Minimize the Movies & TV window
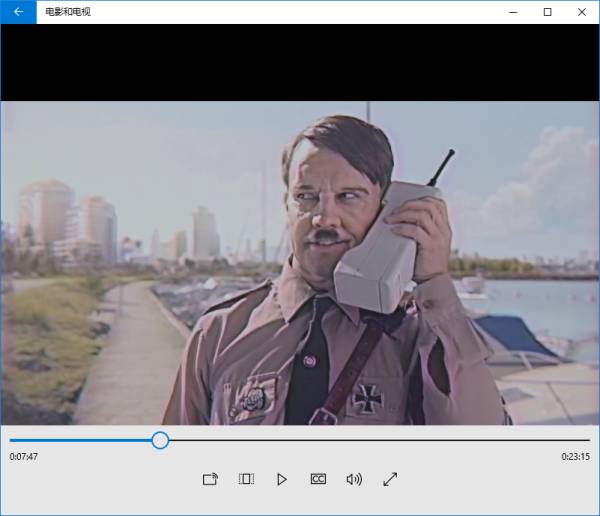Image resolution: width=600 pixels, height=516 pixels. (x=513, y=12)
